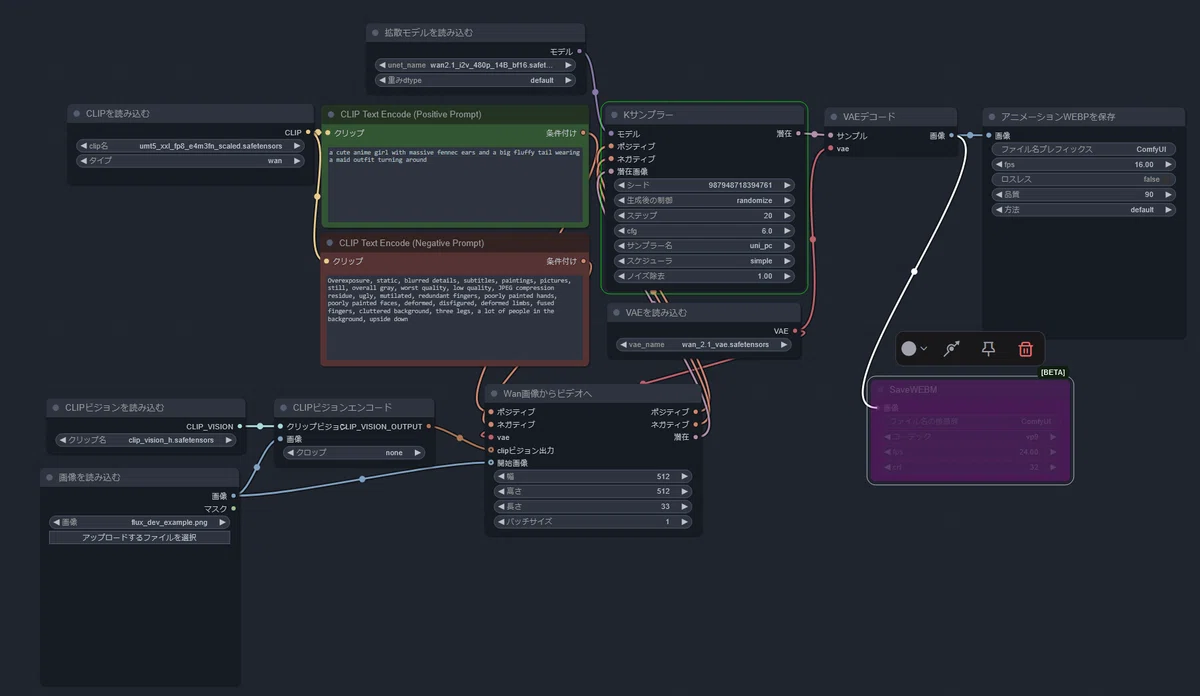Click the モデル output port on 拡散モデルを読み込む
This screenshot has width=1200, height=696.
[x=580, y=50]
